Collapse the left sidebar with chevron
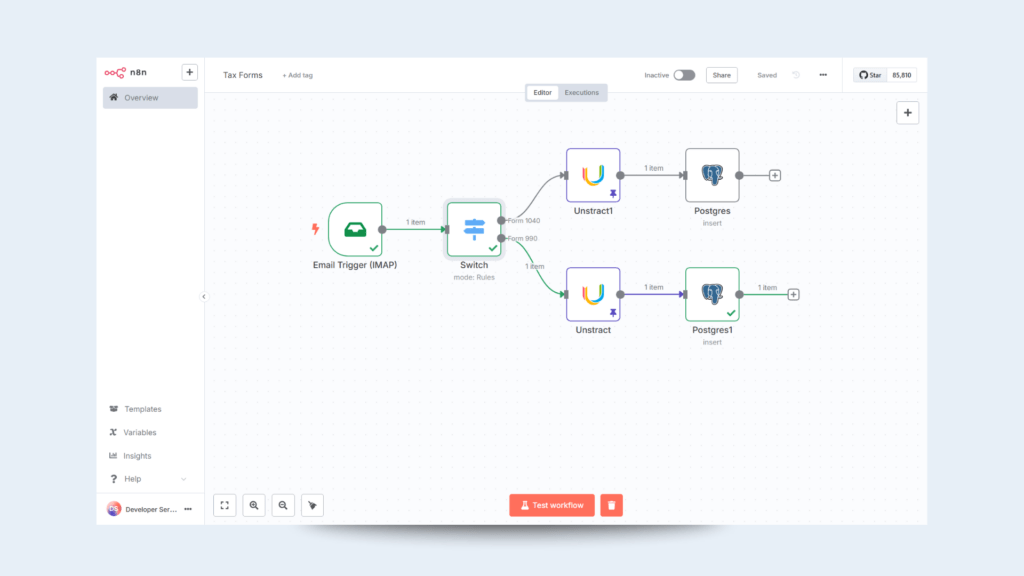 (x=204, y=296)
